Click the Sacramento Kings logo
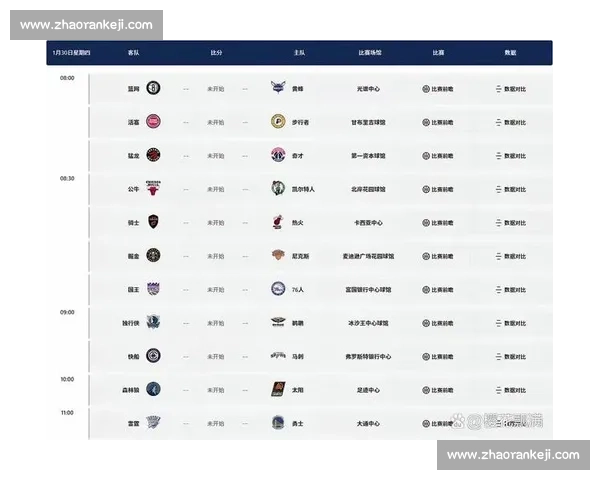 (x=153, y=288)
